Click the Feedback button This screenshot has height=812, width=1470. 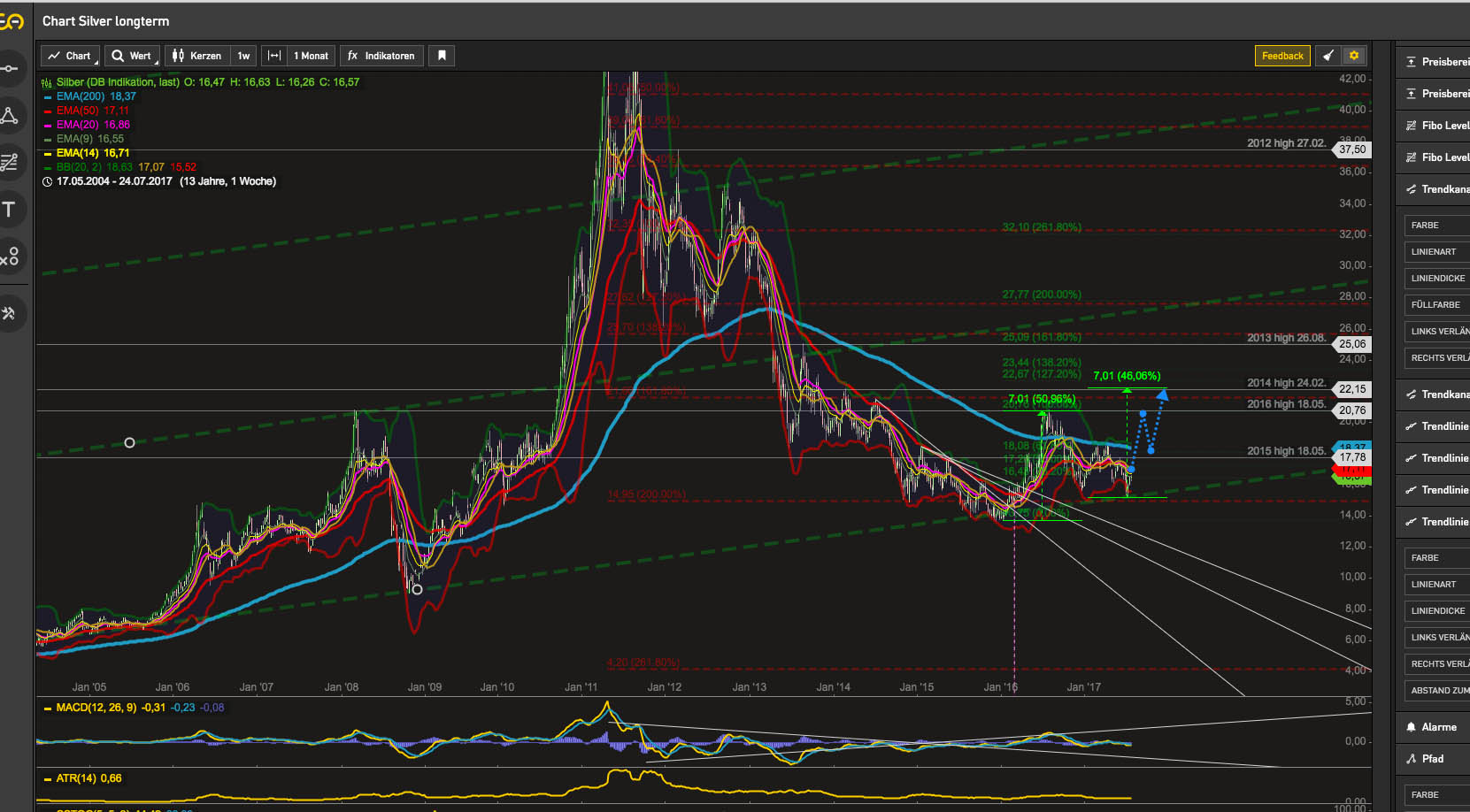click(x=1281, y=56)
